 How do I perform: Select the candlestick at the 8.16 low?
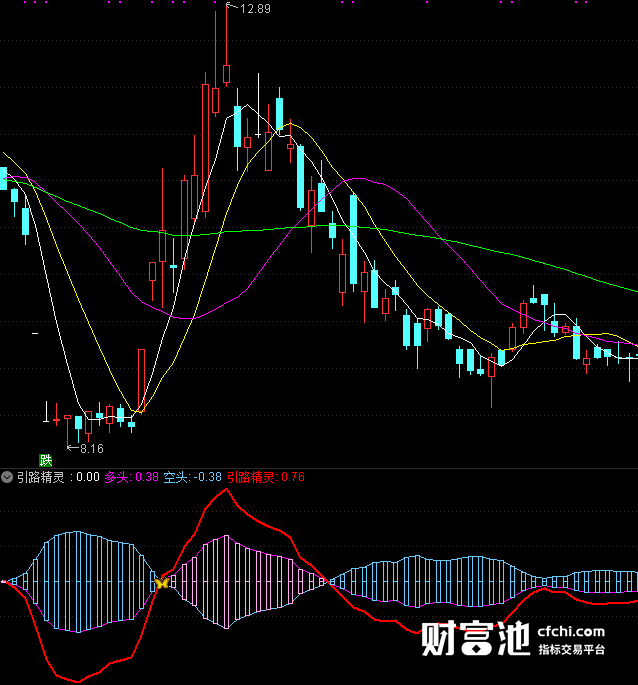point(67,430)
